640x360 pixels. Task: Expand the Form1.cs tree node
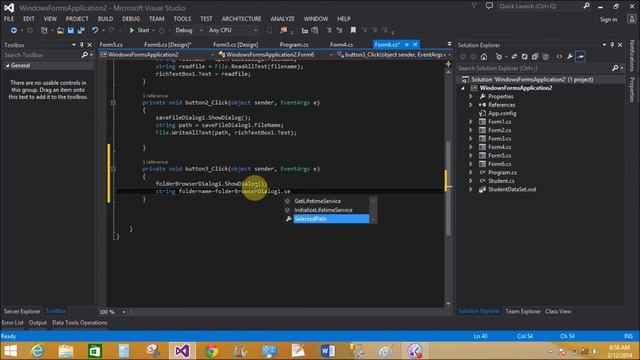coord(471,122)
